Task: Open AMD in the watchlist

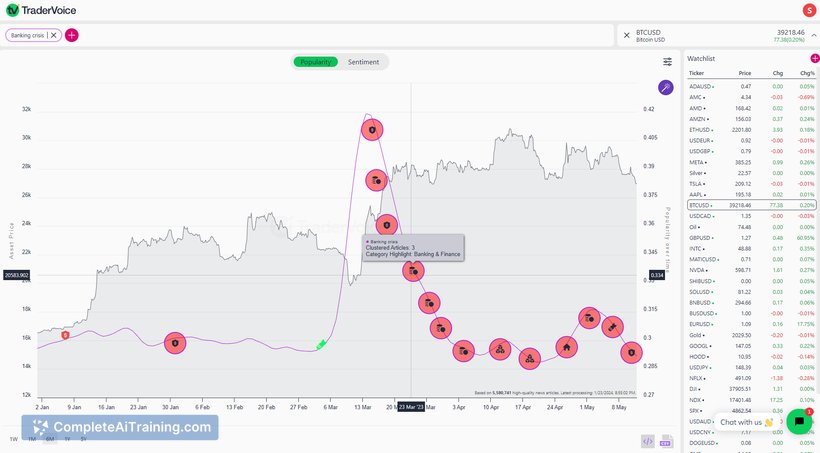Action: click(751, 108)
